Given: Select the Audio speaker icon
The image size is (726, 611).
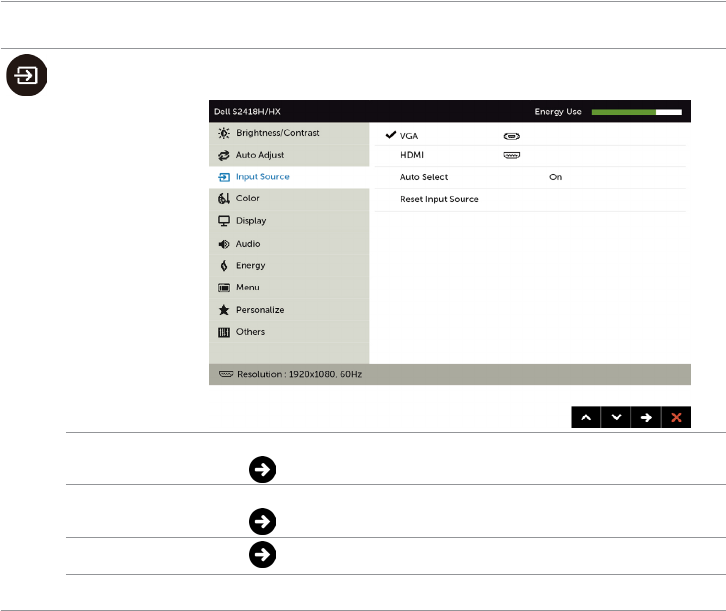Looking at the screenshot, I should pos(224,244).
